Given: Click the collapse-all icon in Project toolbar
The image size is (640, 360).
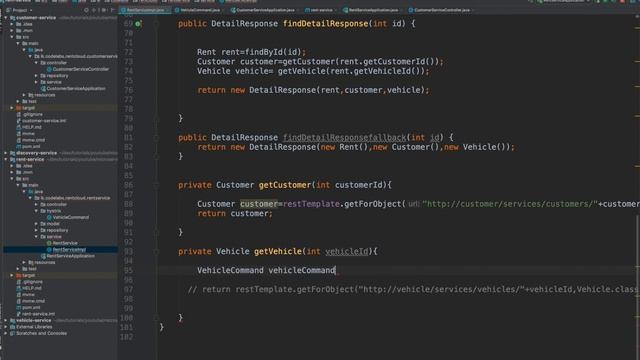Looking at the screenshot, I should tap(95, 10).
